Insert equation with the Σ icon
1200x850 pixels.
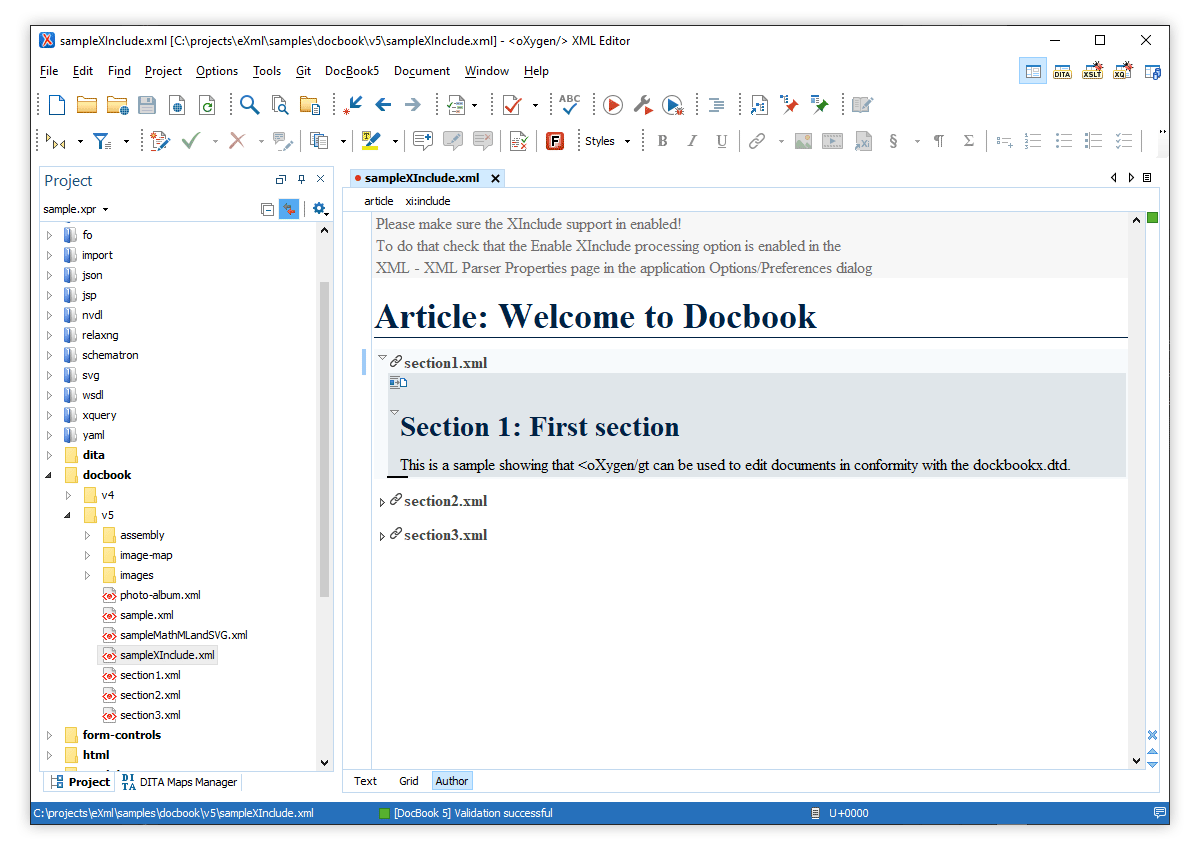[x=969, y=141]
